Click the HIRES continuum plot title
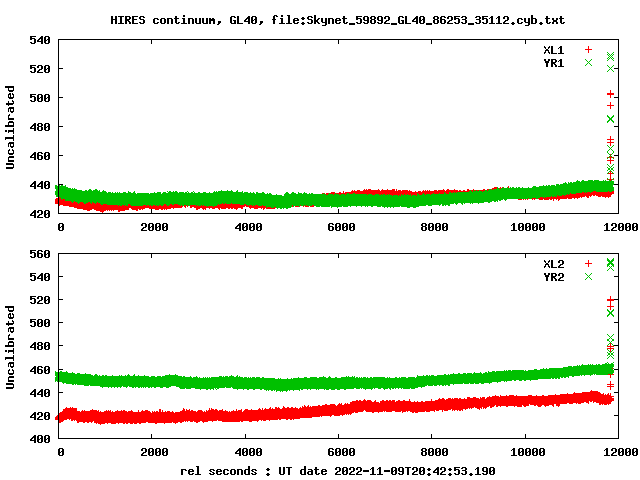This screenshot has height=480, width=640. click(338, 20)
